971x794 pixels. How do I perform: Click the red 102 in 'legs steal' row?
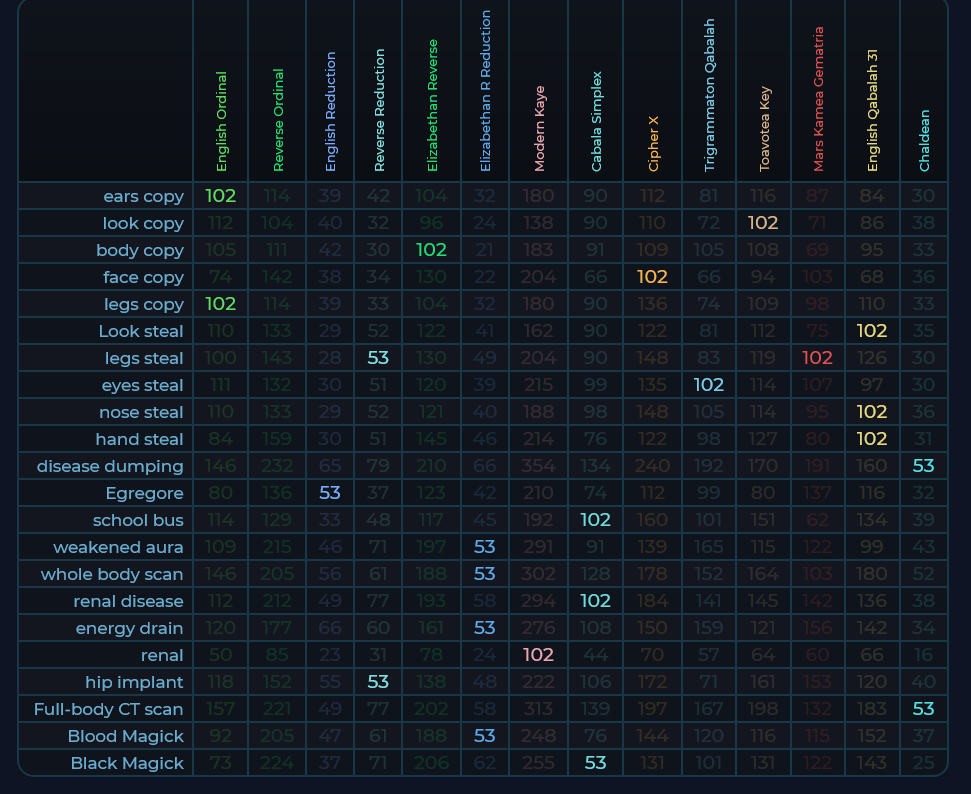point(817,358)
